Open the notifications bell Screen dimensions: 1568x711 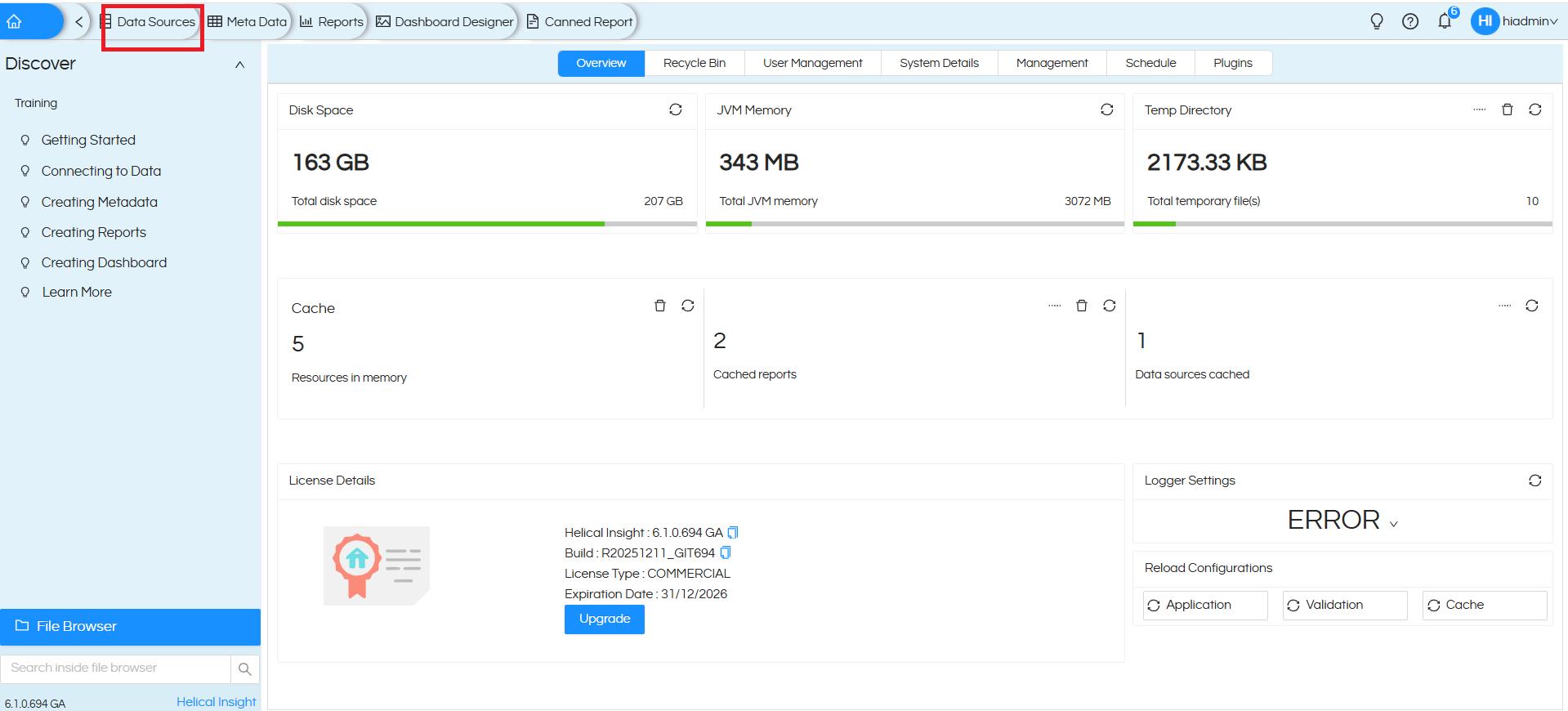click(x=1445, y=20)
